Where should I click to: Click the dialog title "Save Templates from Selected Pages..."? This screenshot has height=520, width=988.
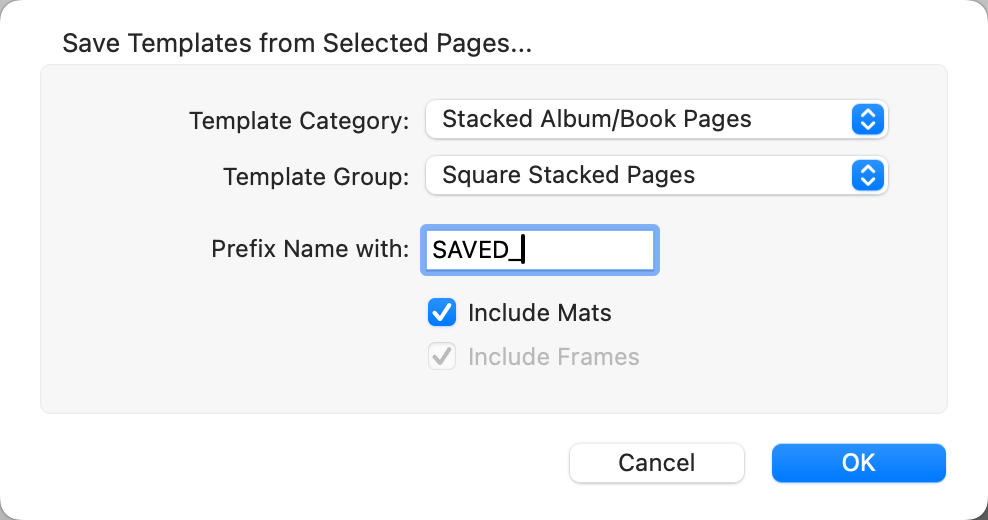pos(297,44)
